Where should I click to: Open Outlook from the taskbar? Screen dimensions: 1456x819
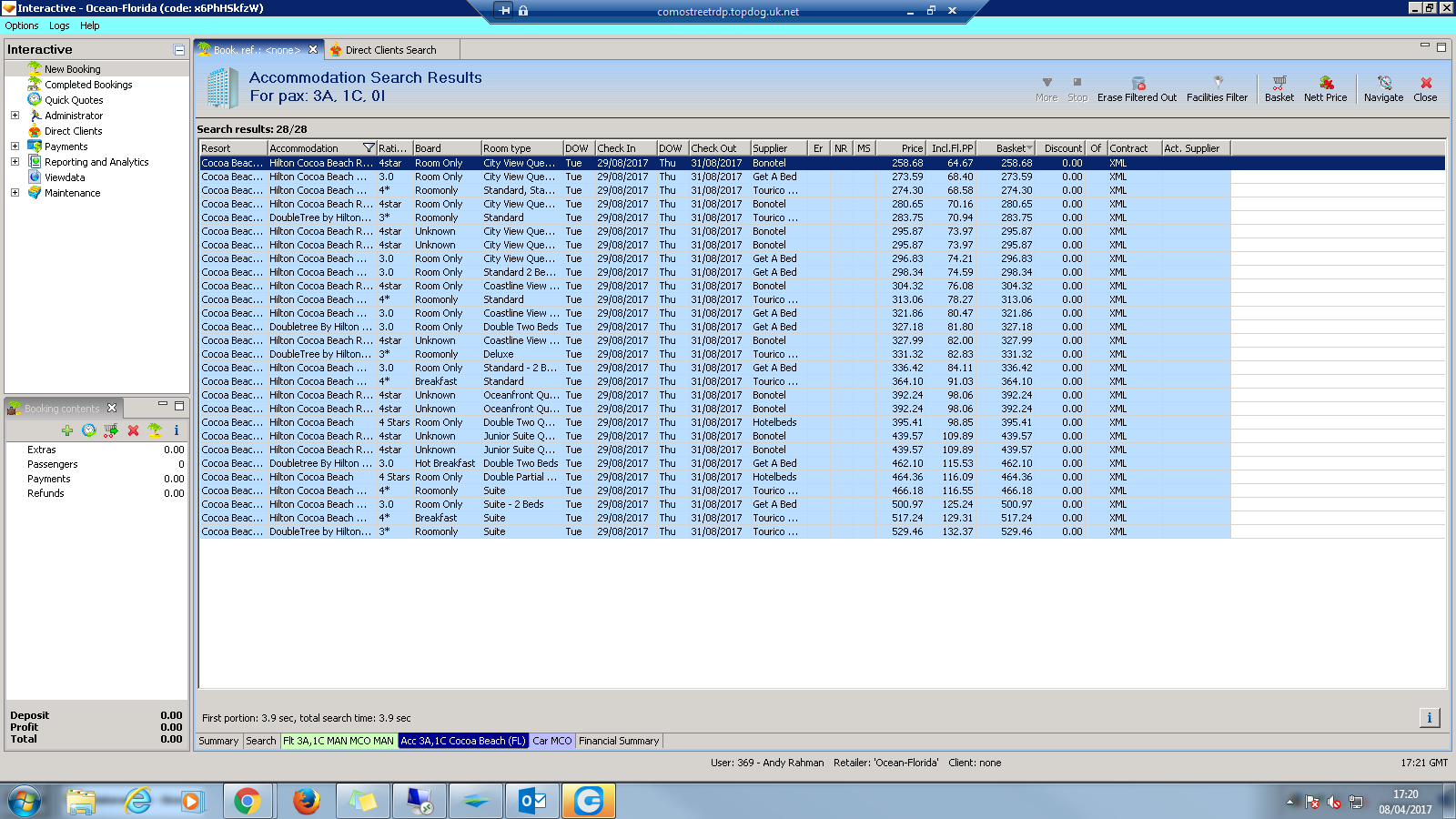coord(532,801)
